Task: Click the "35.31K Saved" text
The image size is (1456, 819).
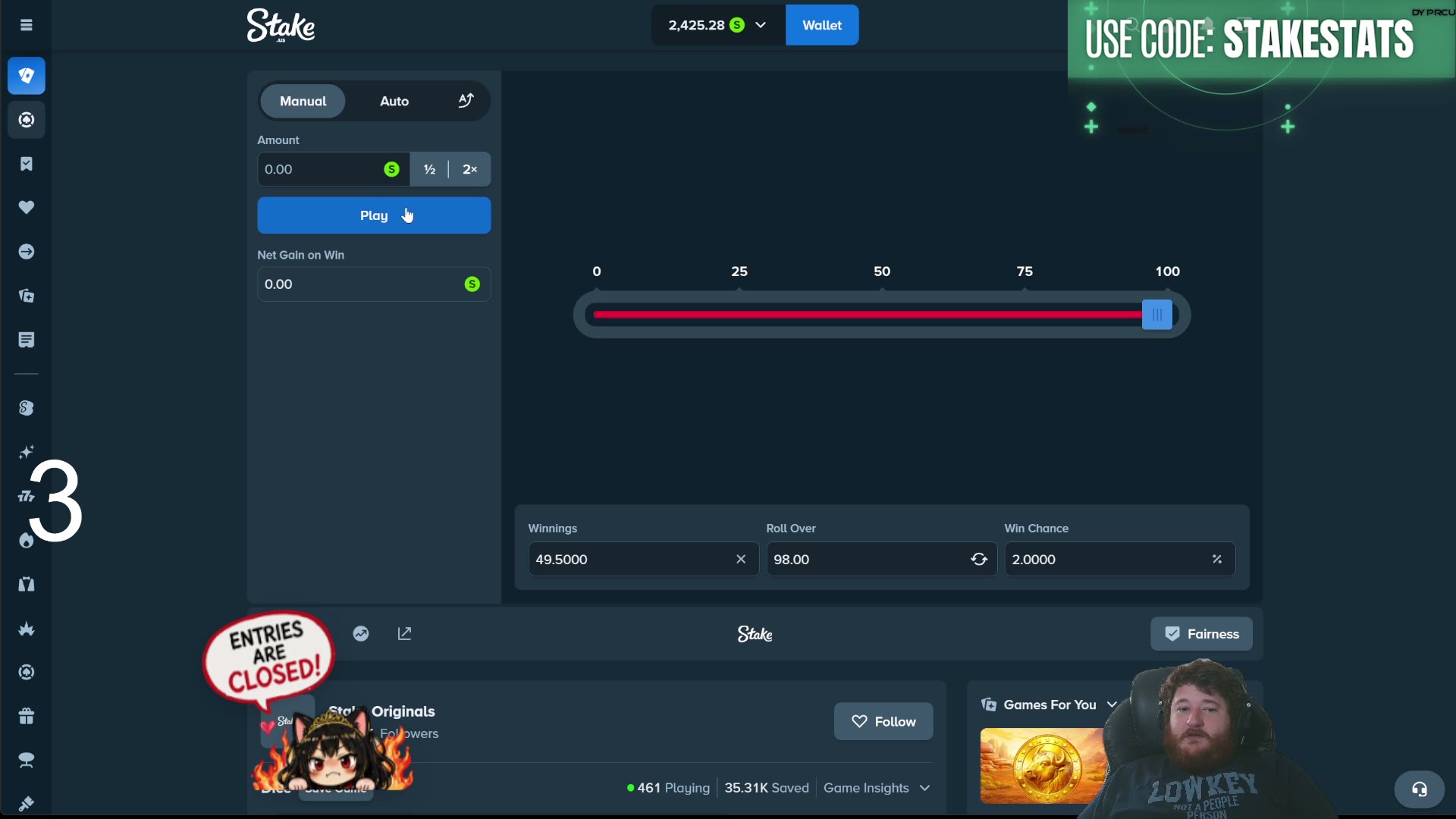Action: pos(767,789)
